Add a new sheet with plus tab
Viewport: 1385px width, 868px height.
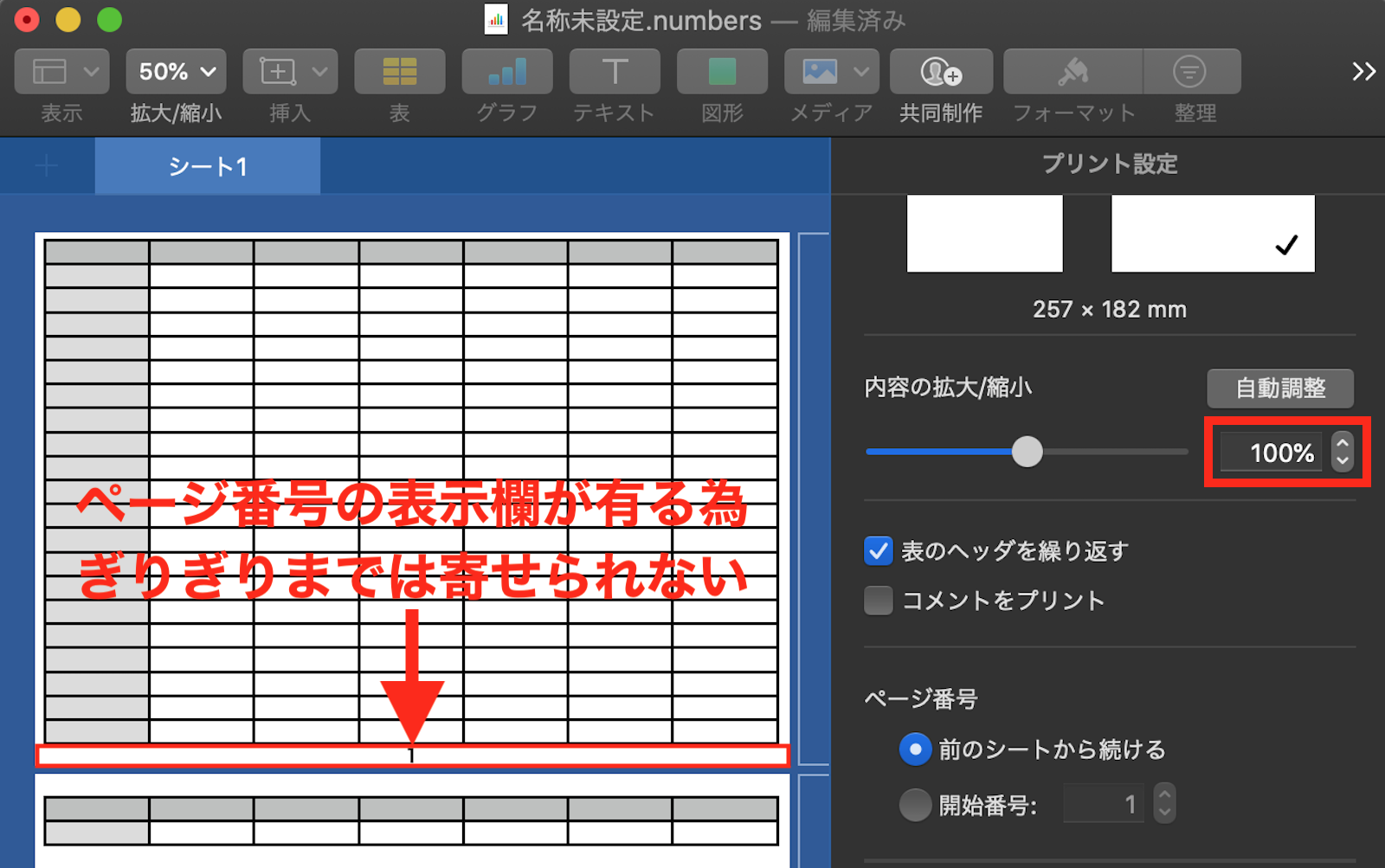click(47, 166)
